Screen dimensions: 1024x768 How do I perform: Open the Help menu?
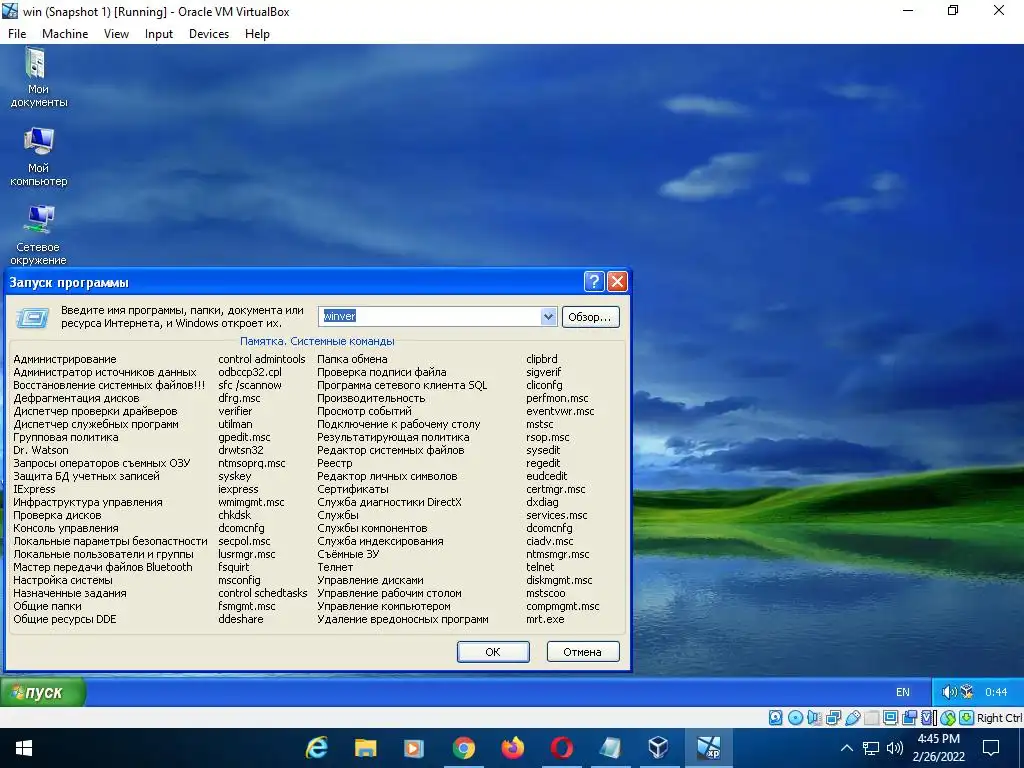[257, 34]
